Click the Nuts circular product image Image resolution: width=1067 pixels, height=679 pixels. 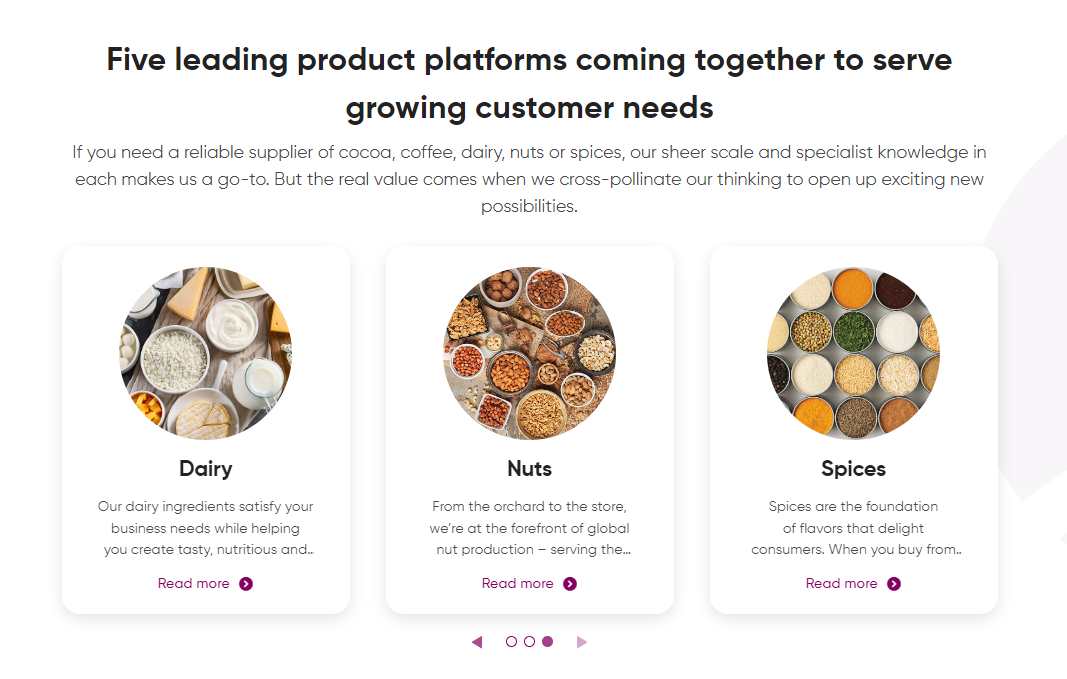[530, 353]
